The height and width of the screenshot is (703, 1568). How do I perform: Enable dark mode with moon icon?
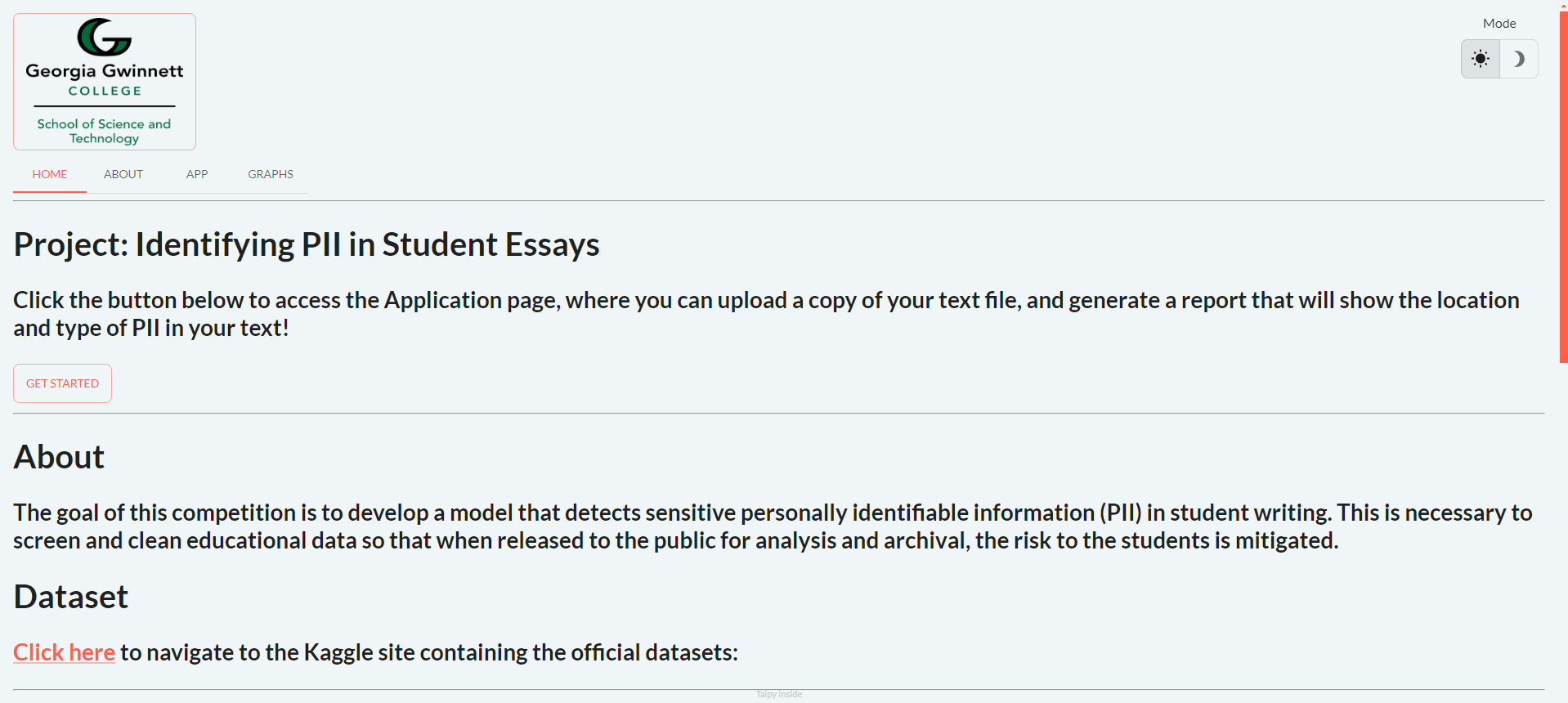click(1519, 59)
